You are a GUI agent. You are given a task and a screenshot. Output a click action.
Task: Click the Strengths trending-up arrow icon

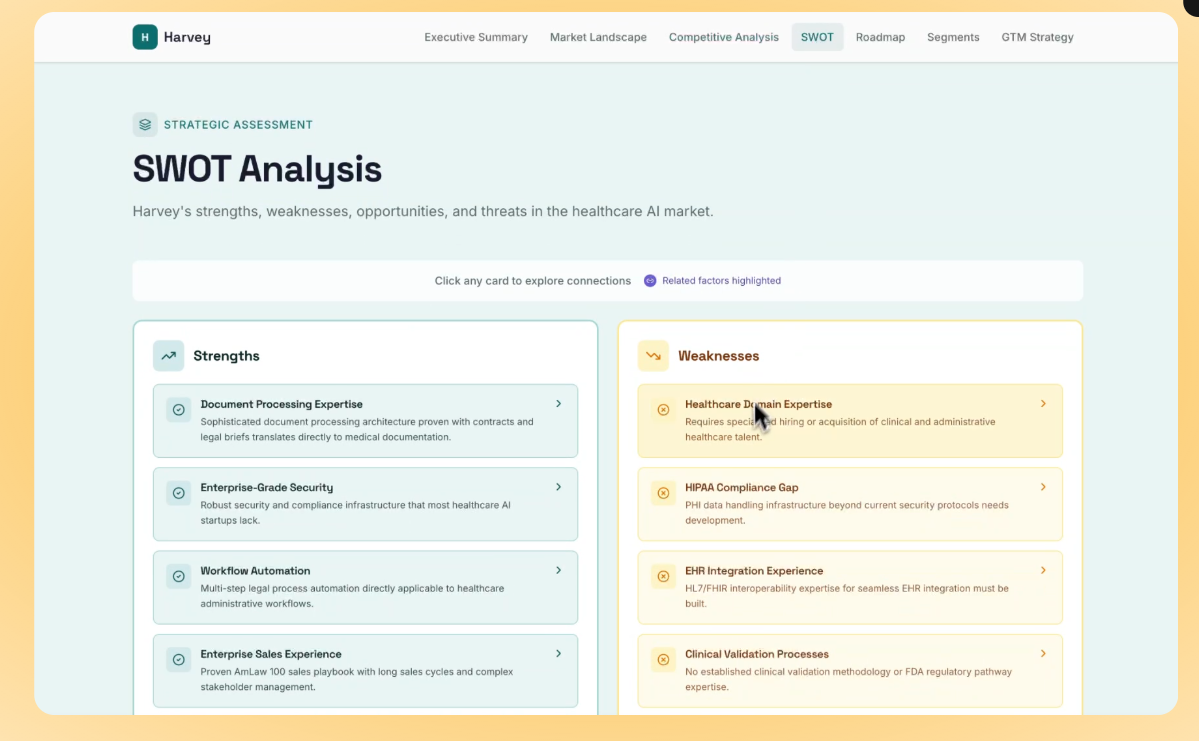tap(168, 356)
